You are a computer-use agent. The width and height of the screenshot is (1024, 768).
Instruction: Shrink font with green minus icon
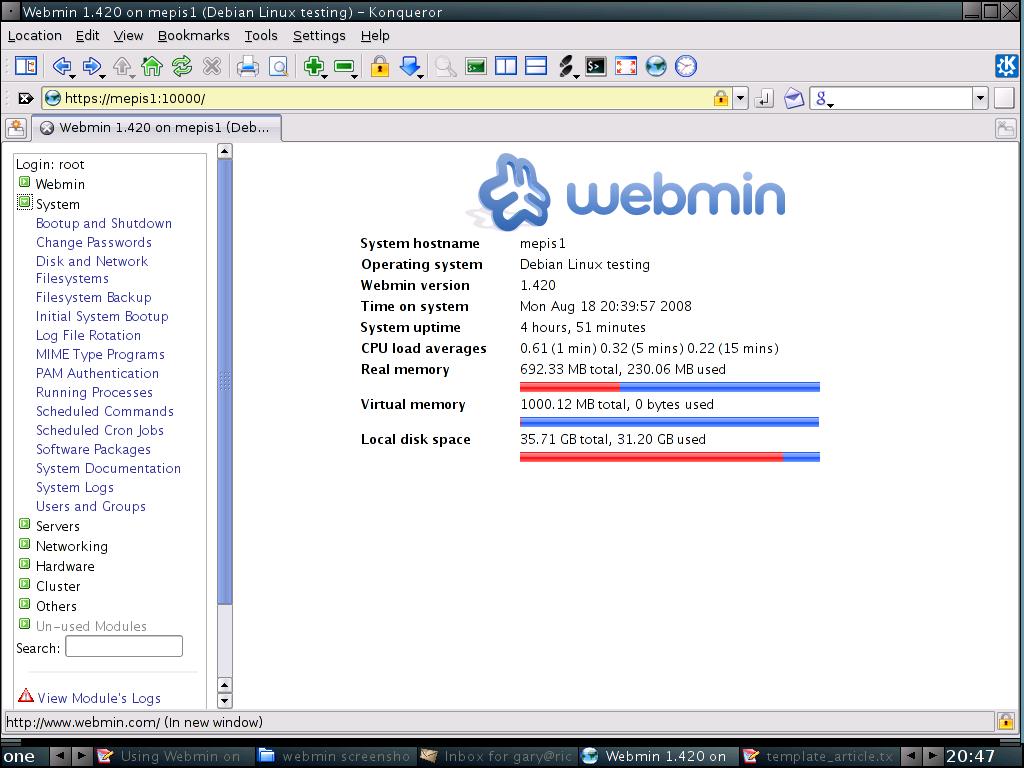344,66
